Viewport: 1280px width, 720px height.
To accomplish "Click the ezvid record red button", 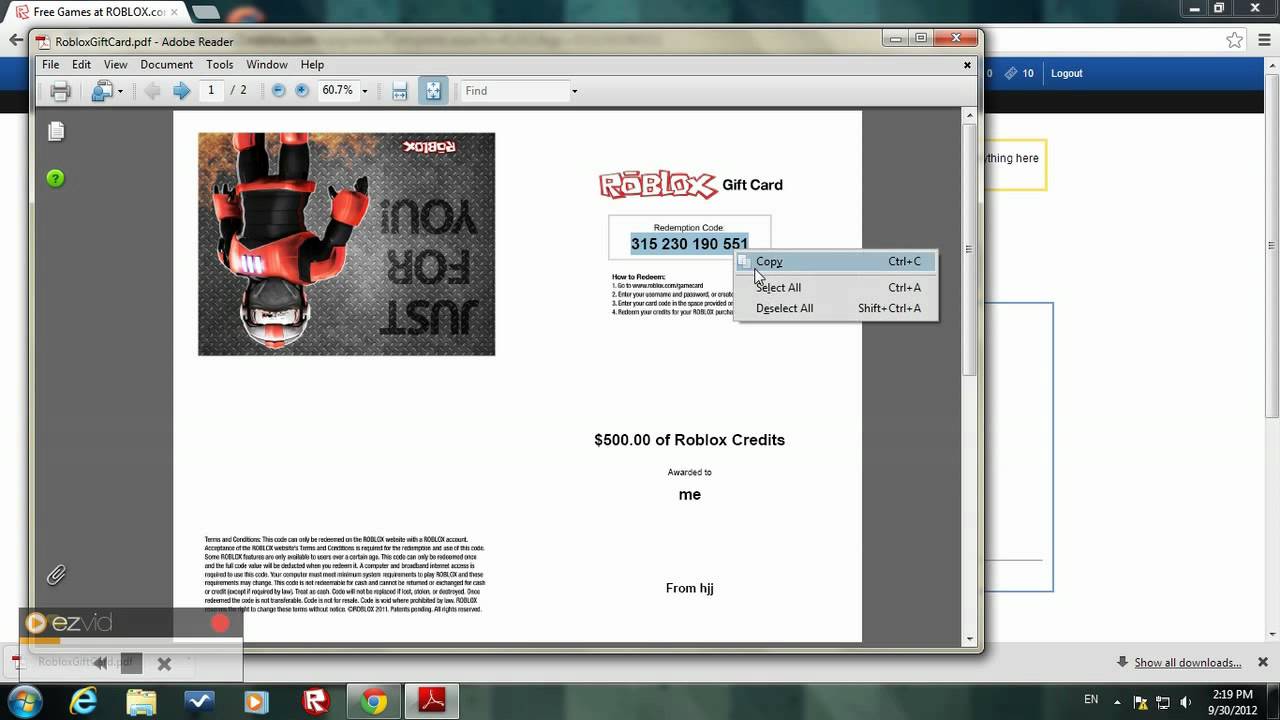I will pyautogui.click(x=220, y=623).
